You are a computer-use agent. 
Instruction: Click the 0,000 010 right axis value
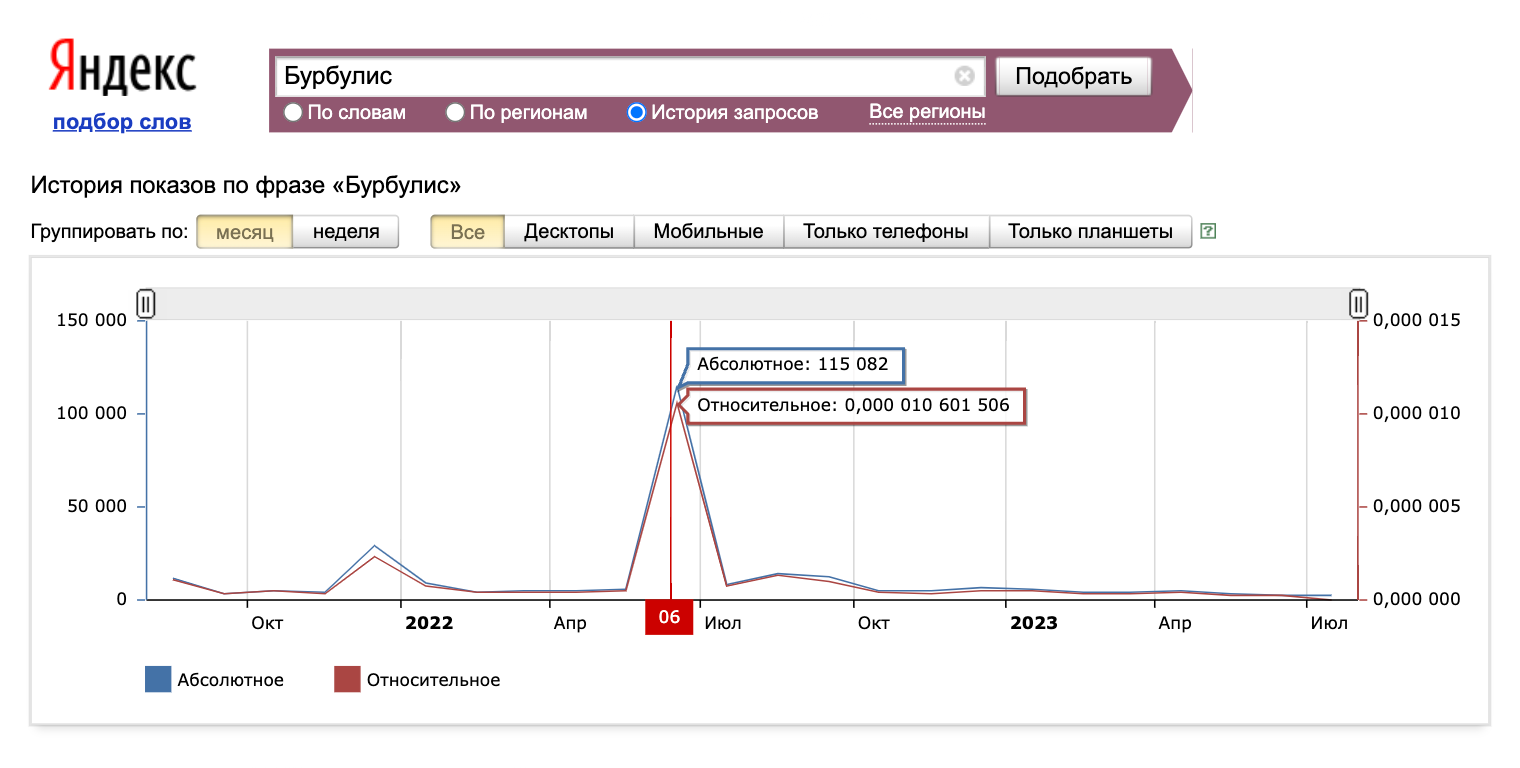pos(1416,413)
